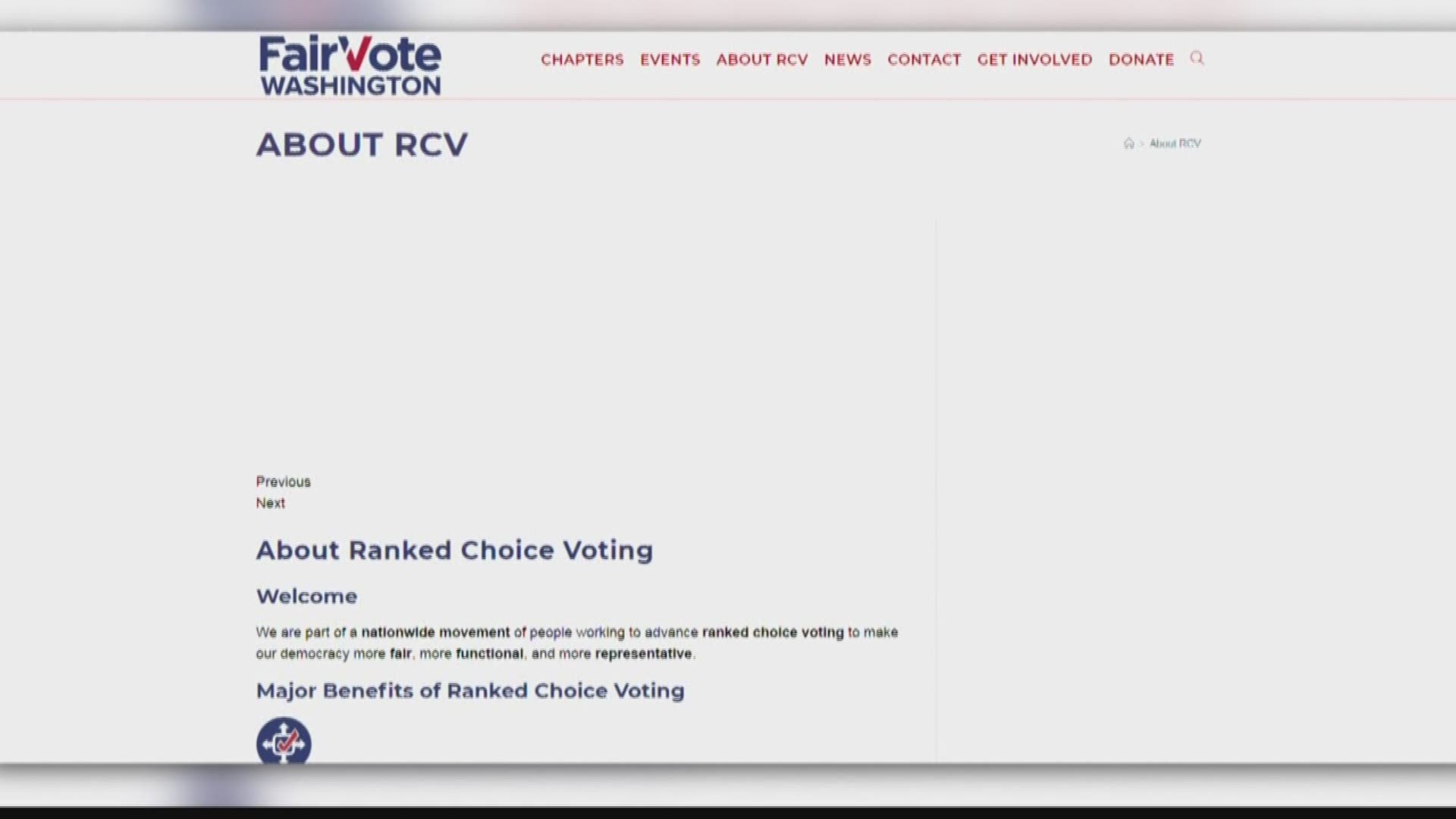The width and height of the screenshot is (1456, 819).
Task: Navigate to EVENTS menu item
Action: tap(669, 59)
